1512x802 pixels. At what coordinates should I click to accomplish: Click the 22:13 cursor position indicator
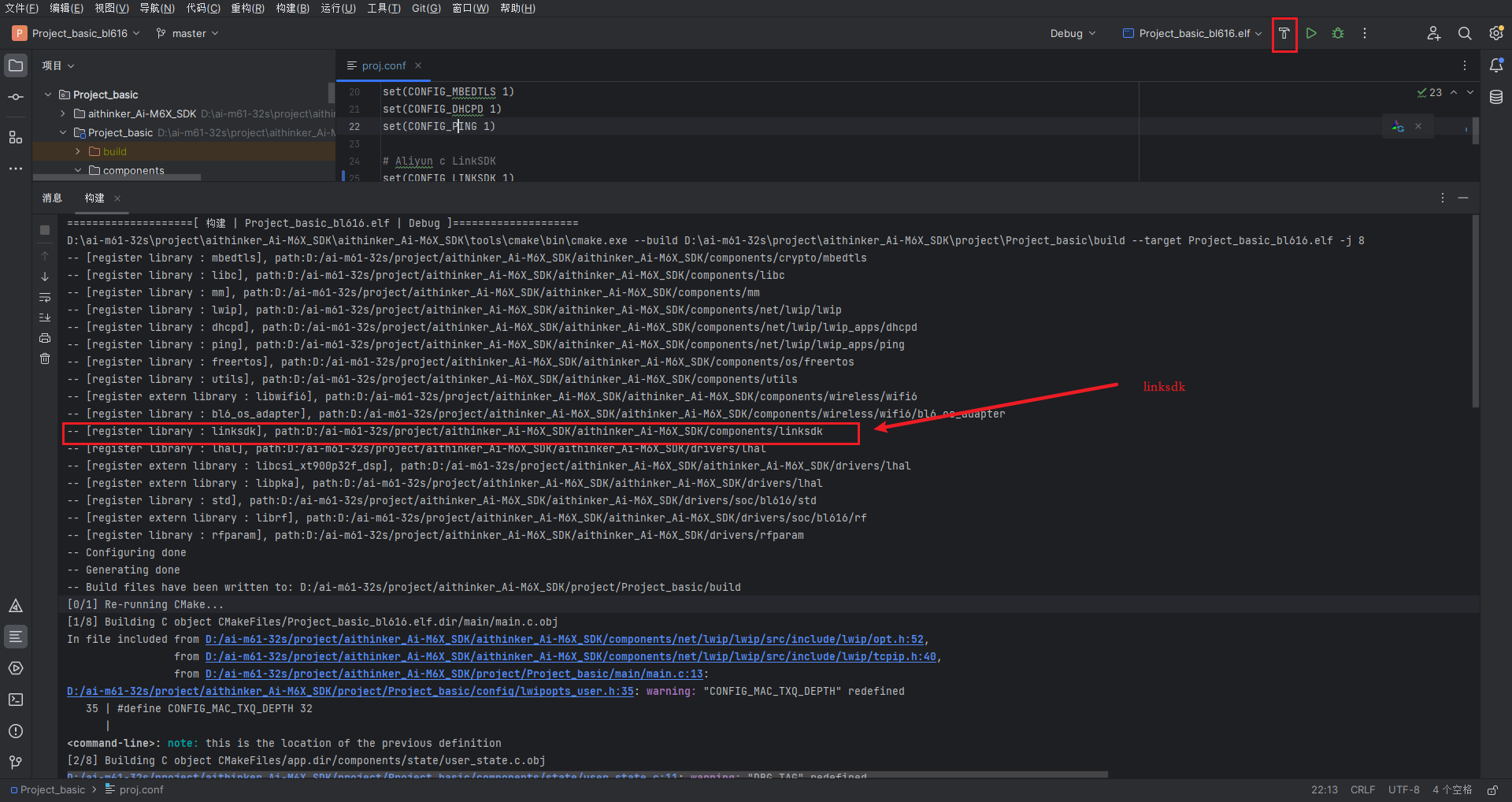[1324, 790]
